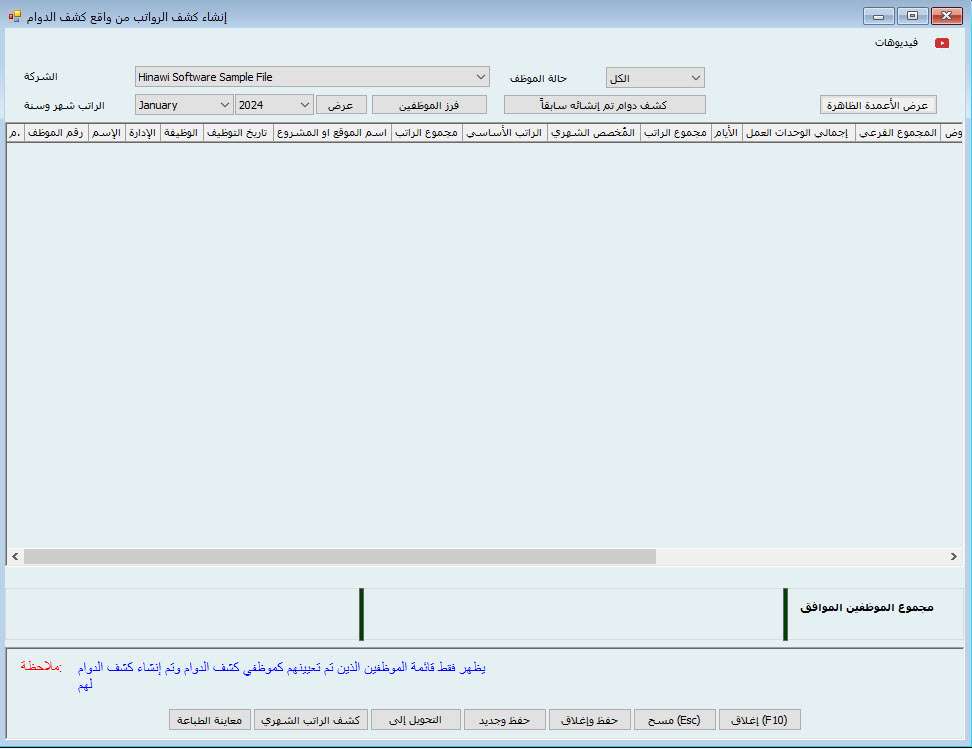Image resolution: width=972 pixels, height=749 pixels.
Task: Click the عرض display button
Action: coord(341,105)
